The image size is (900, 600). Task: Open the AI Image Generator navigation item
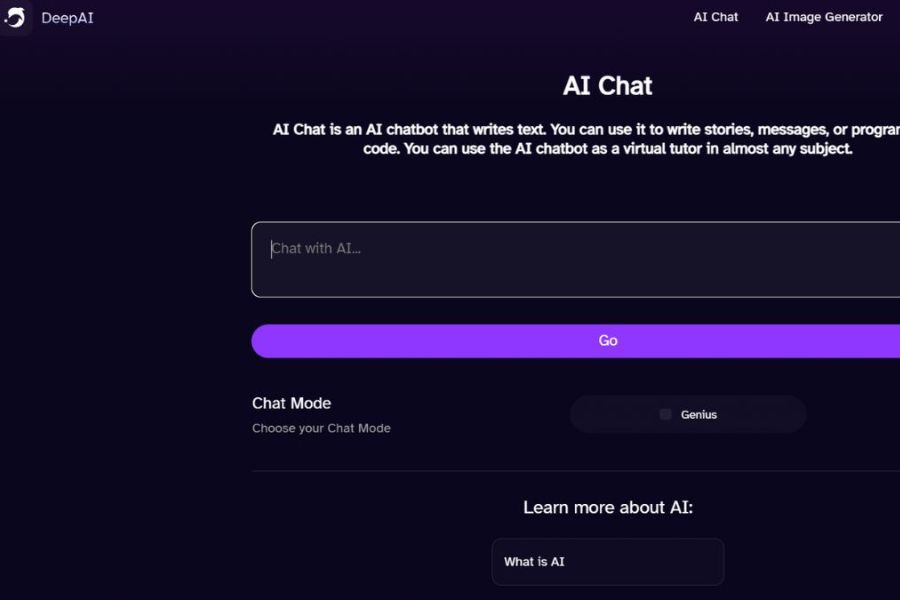pos(824,17)
